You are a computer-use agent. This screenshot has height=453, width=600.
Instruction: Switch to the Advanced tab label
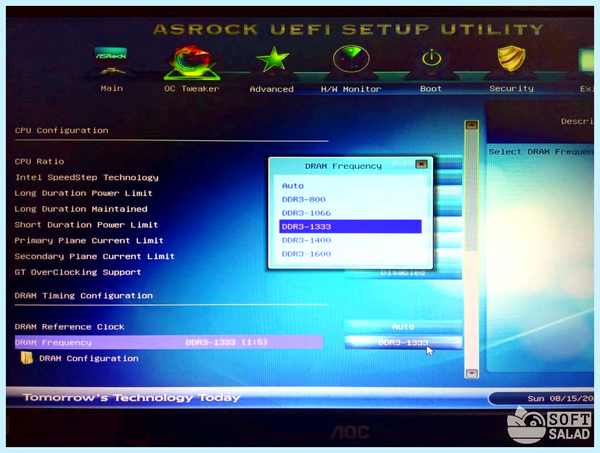(x=272, y=89)
